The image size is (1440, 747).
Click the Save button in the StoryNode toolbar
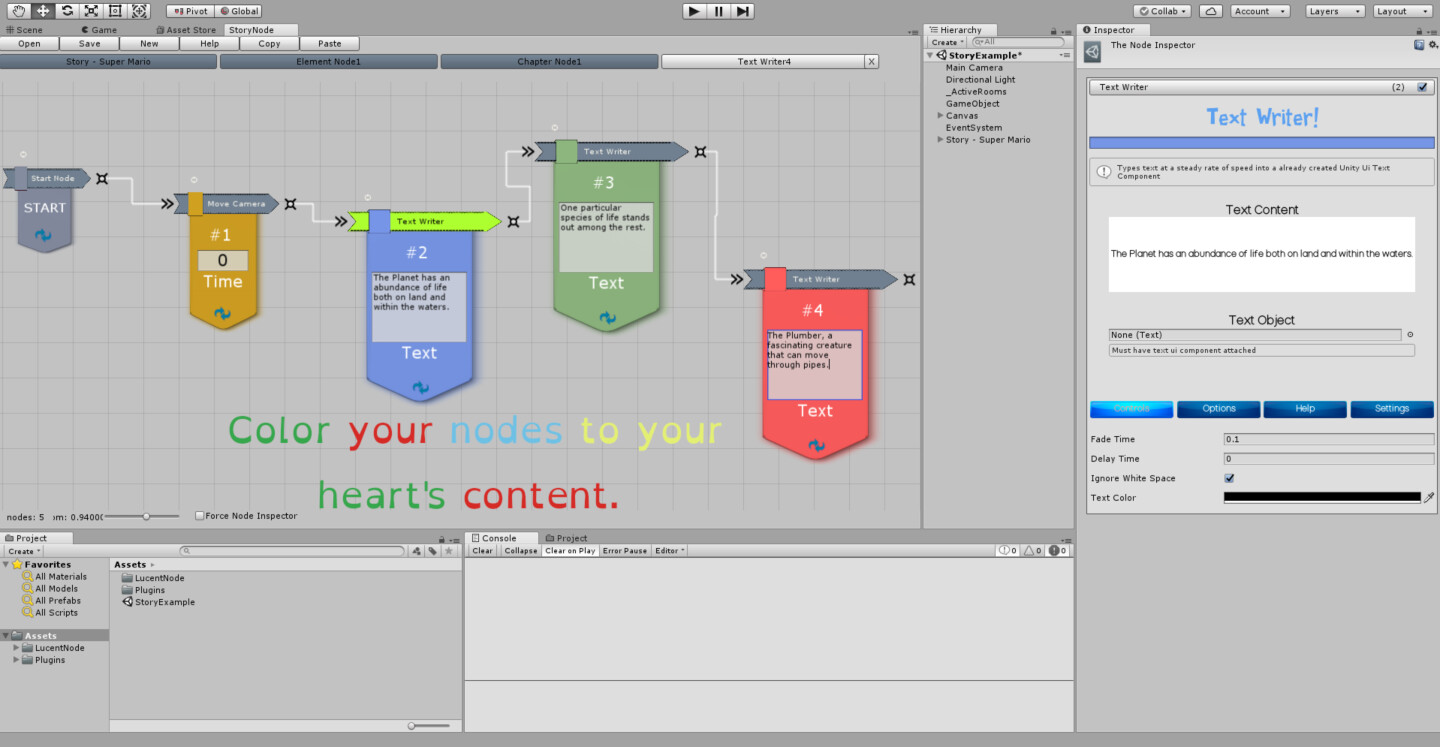(x=89, y=43)
